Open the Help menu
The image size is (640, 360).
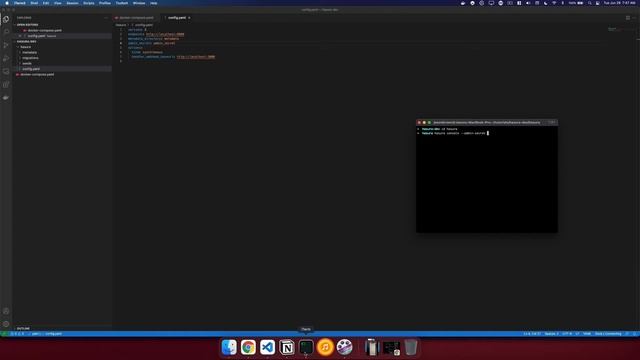click(153, 3)
